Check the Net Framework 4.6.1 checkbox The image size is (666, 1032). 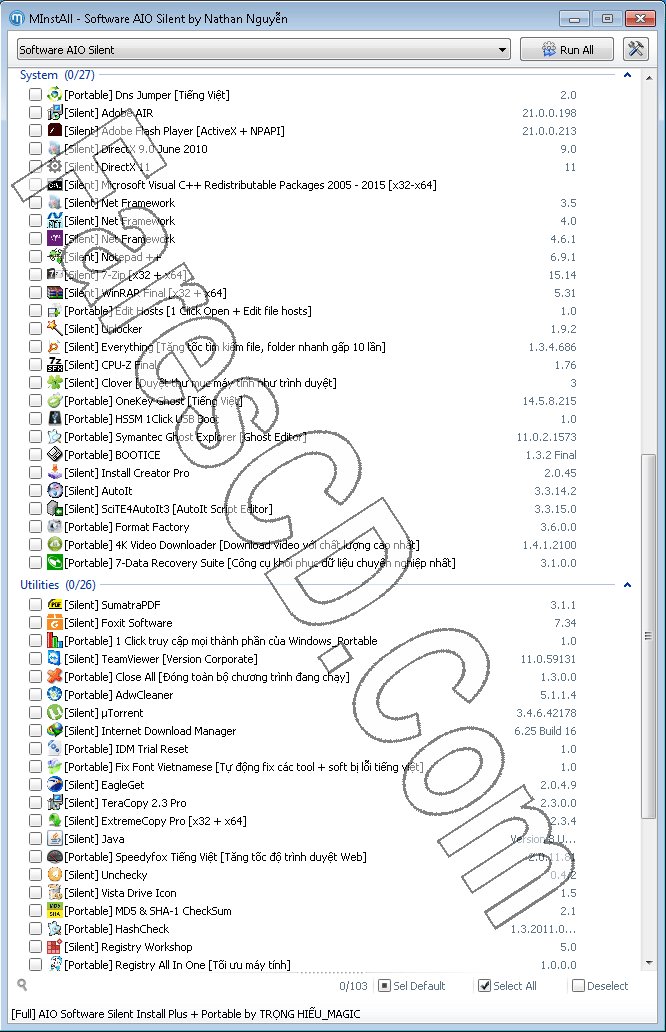[x=36, y=238]
